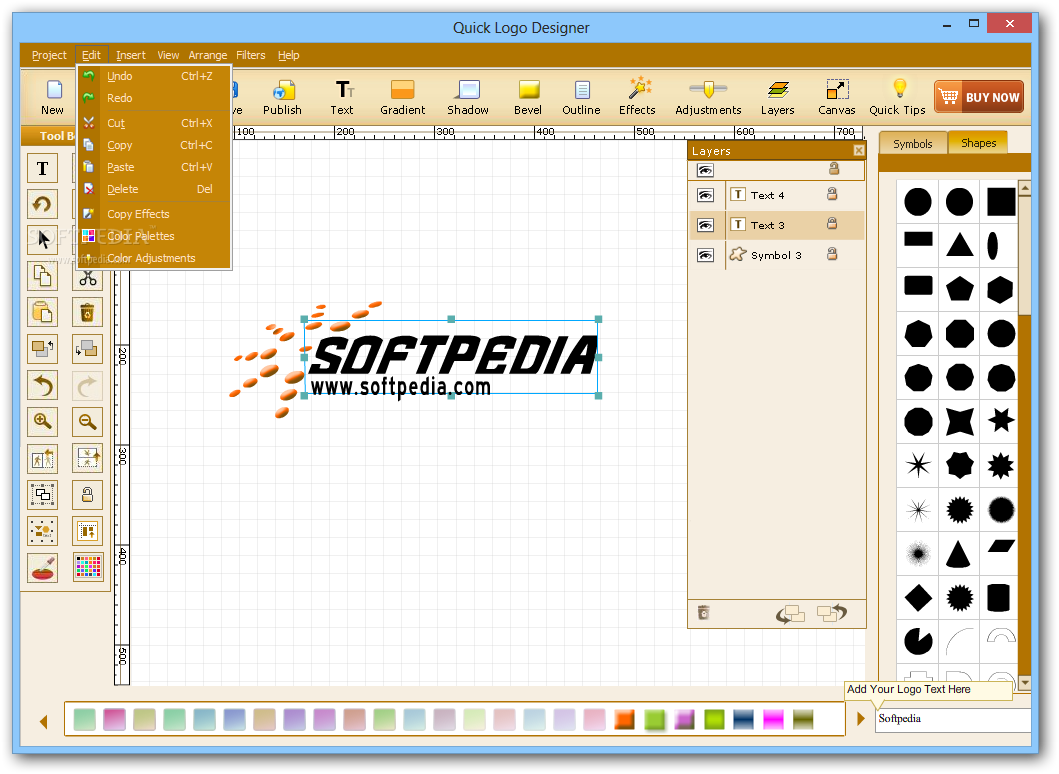
Task: Close the Layers panel
Action: coord(858,151)
